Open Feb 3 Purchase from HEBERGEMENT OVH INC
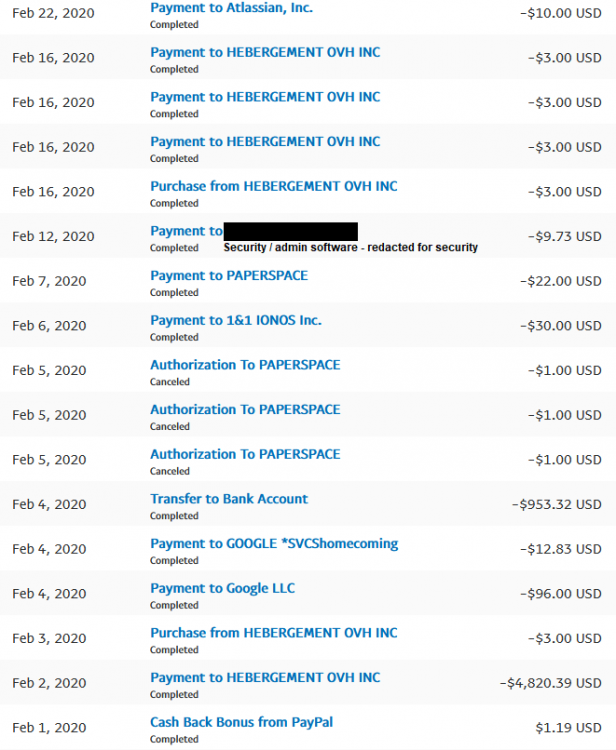Viewport: 616px width, 750px height. 273,633
